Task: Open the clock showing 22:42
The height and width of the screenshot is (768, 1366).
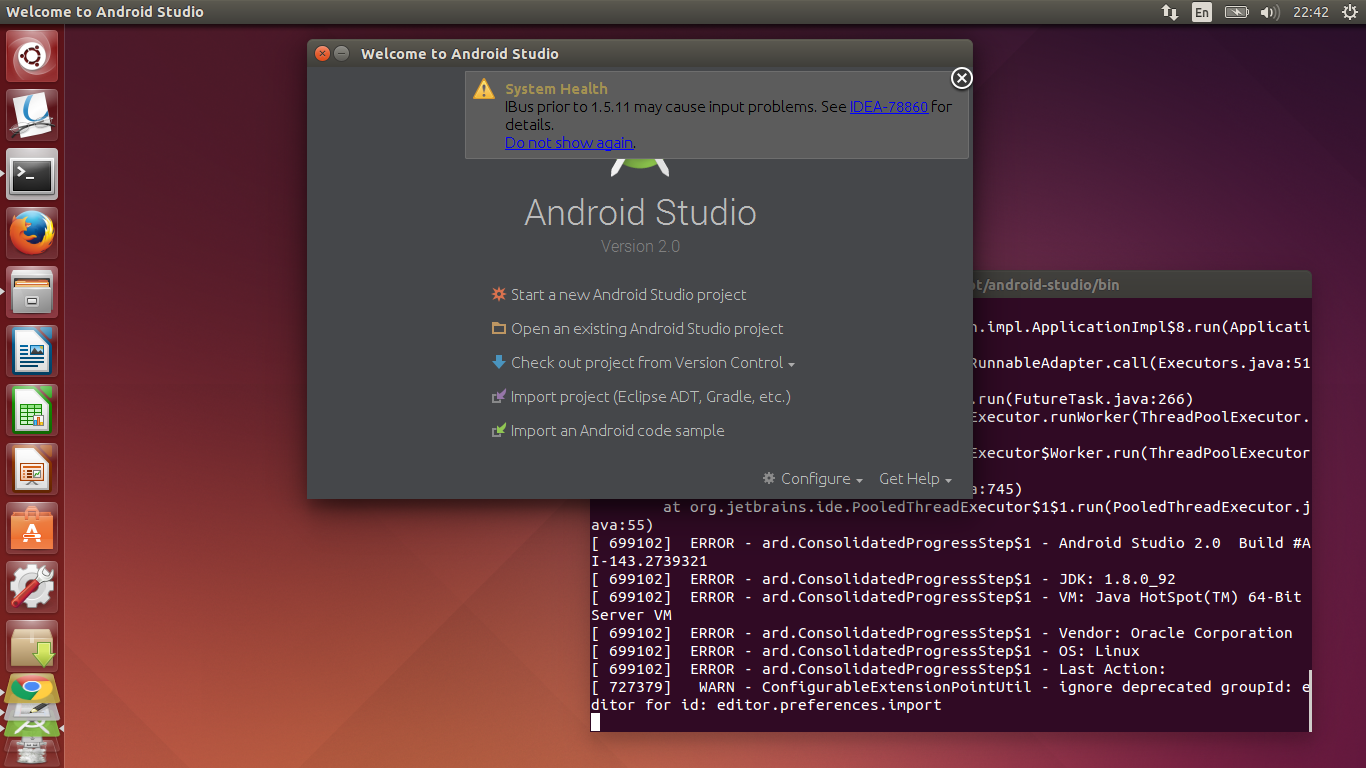Action: pos(1310,12)
